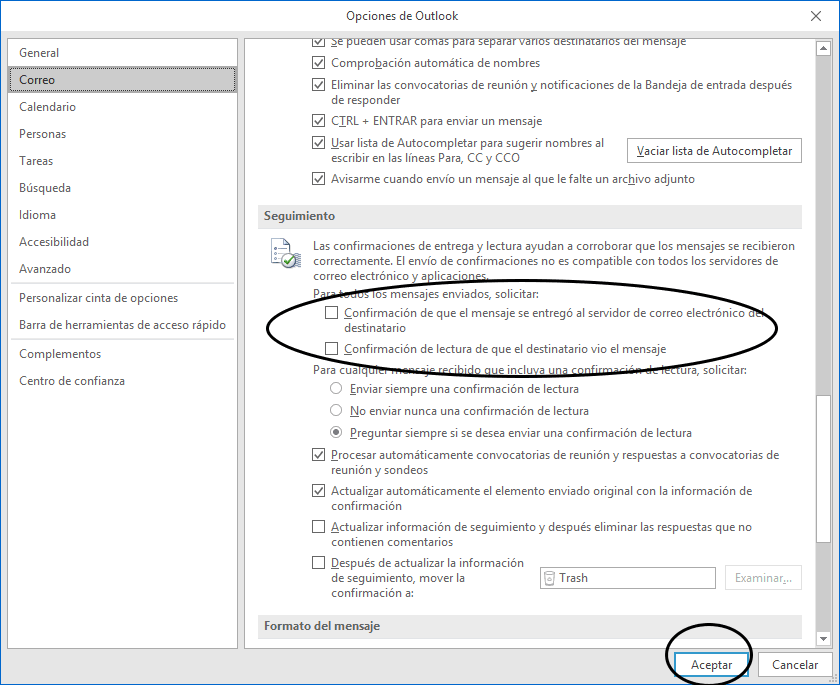The width and height of the screenshot is (840, 685).
Task: Select Barra de herramientas de acceso rápido
Action: point(122,325)
